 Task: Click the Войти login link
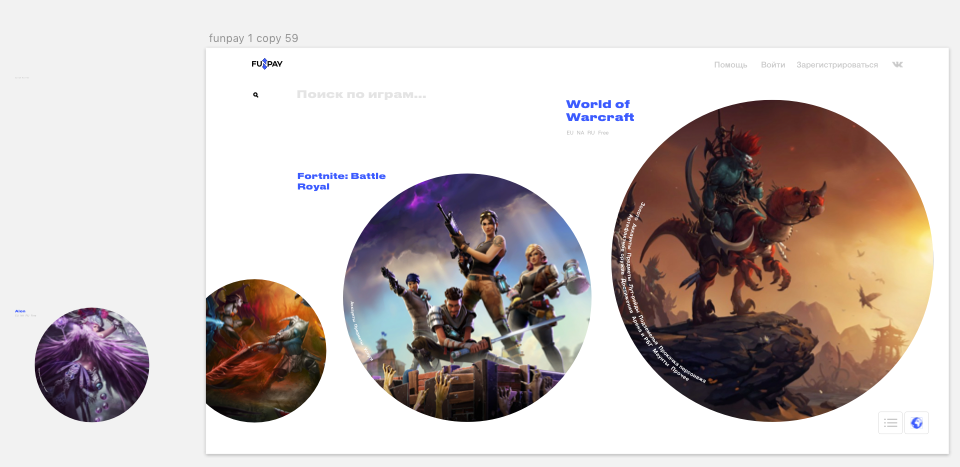pyautogui.click(x=772, y=65)
